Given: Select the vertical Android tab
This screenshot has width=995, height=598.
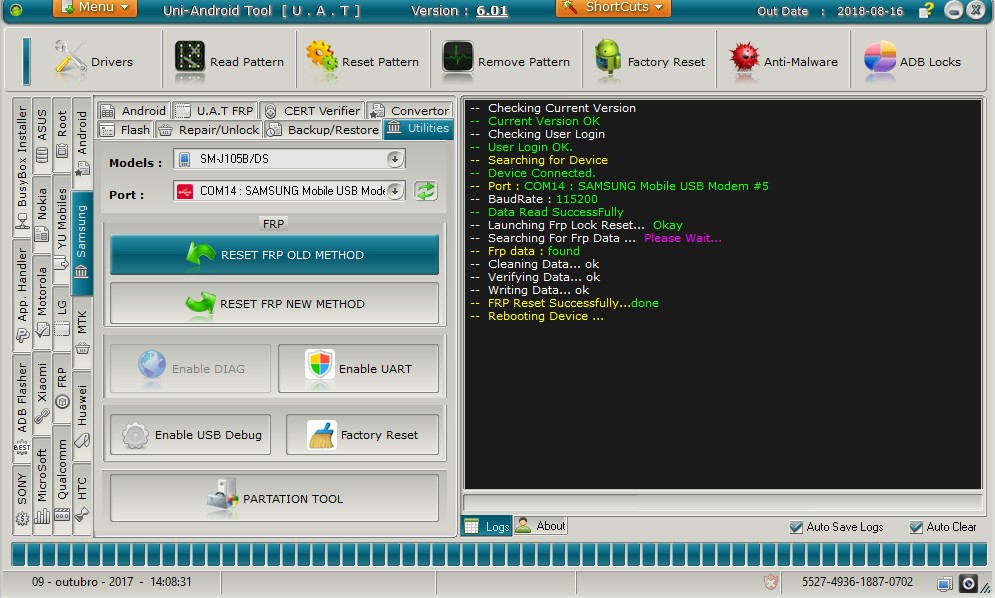Looking at the screenshot, I should tap(82, 143).
